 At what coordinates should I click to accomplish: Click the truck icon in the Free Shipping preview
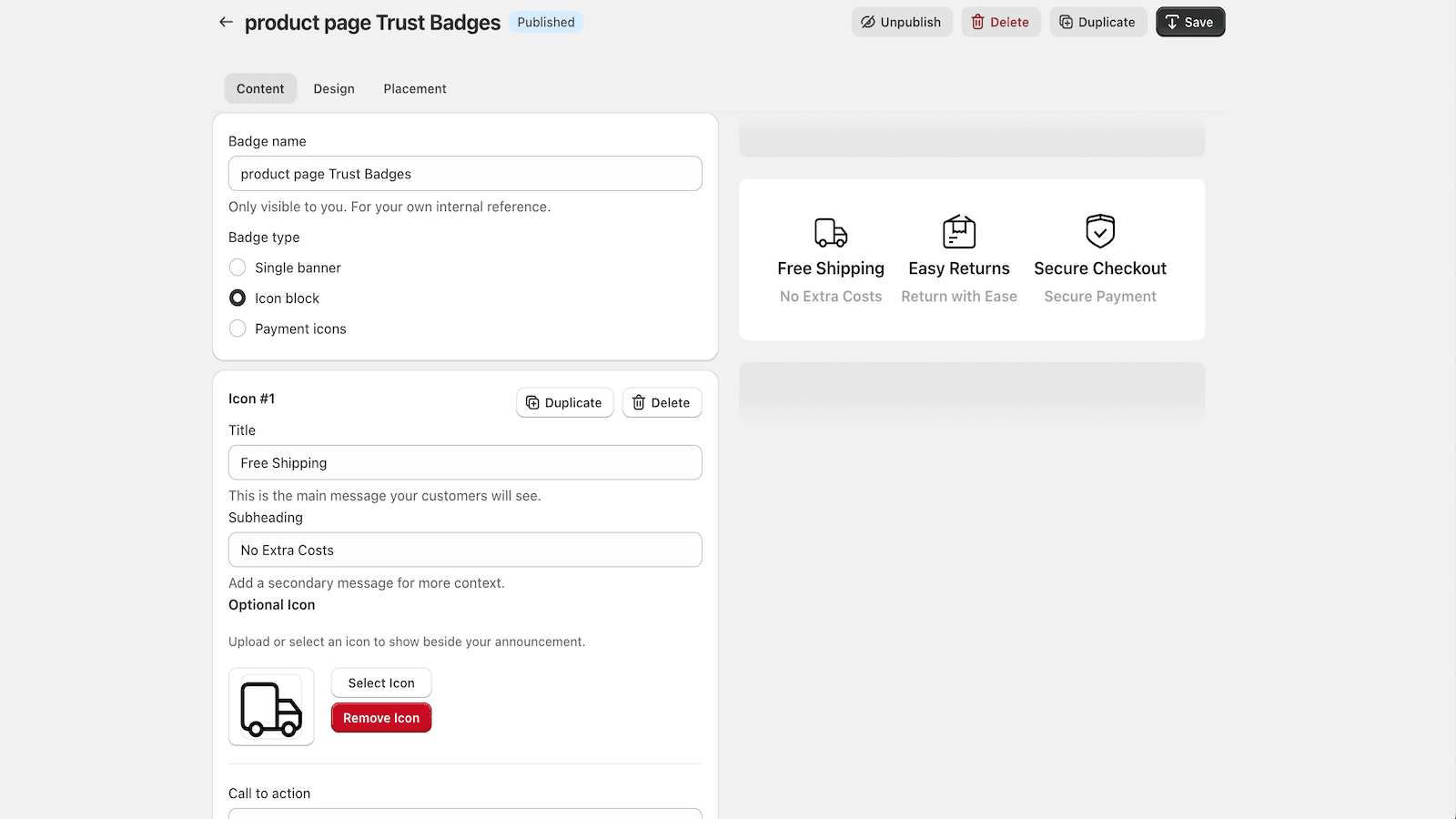[x=829, y=231]
